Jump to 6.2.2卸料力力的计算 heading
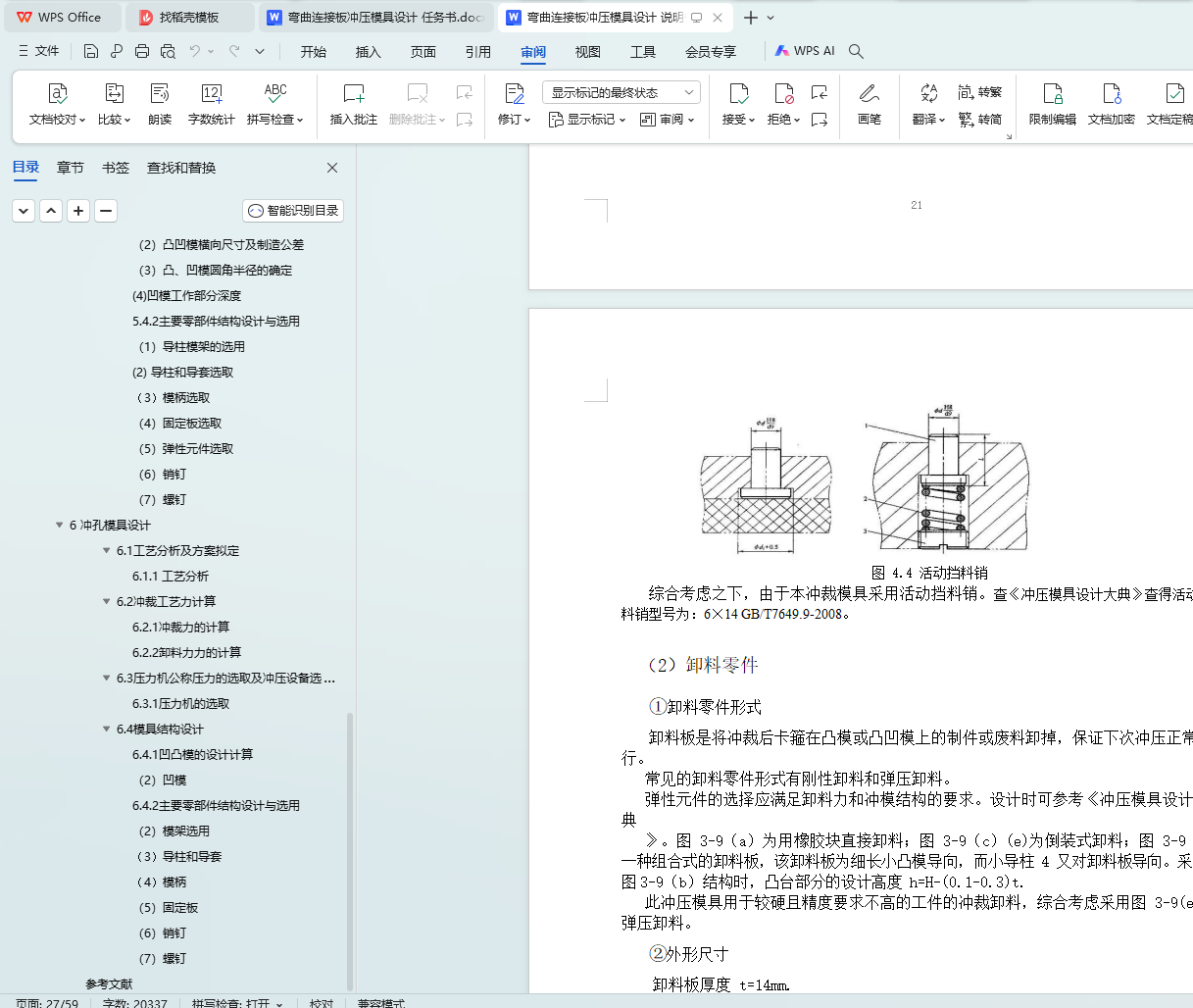Image resolution: width=1193 pixels, height=1008 pixels. 186,652
